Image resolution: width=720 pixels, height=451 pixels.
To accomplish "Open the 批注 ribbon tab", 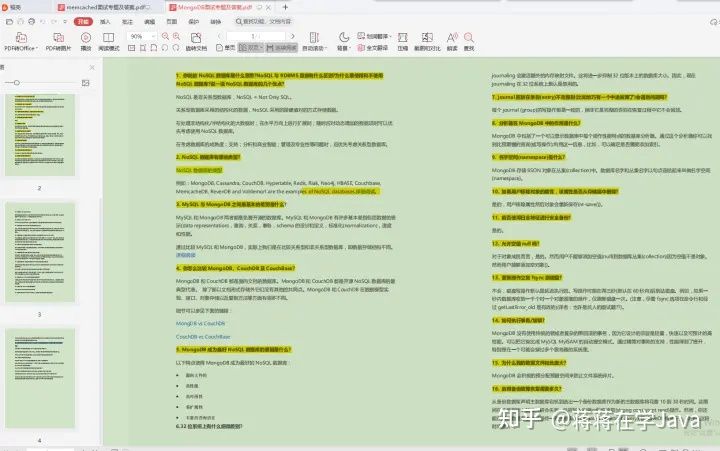I will (127, 22).
